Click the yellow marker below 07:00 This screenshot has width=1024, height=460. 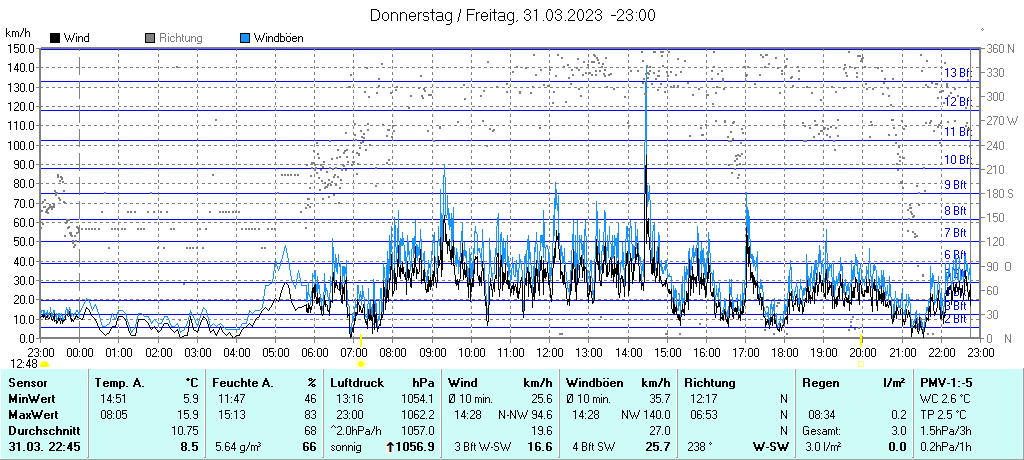(x=360, y=364)
